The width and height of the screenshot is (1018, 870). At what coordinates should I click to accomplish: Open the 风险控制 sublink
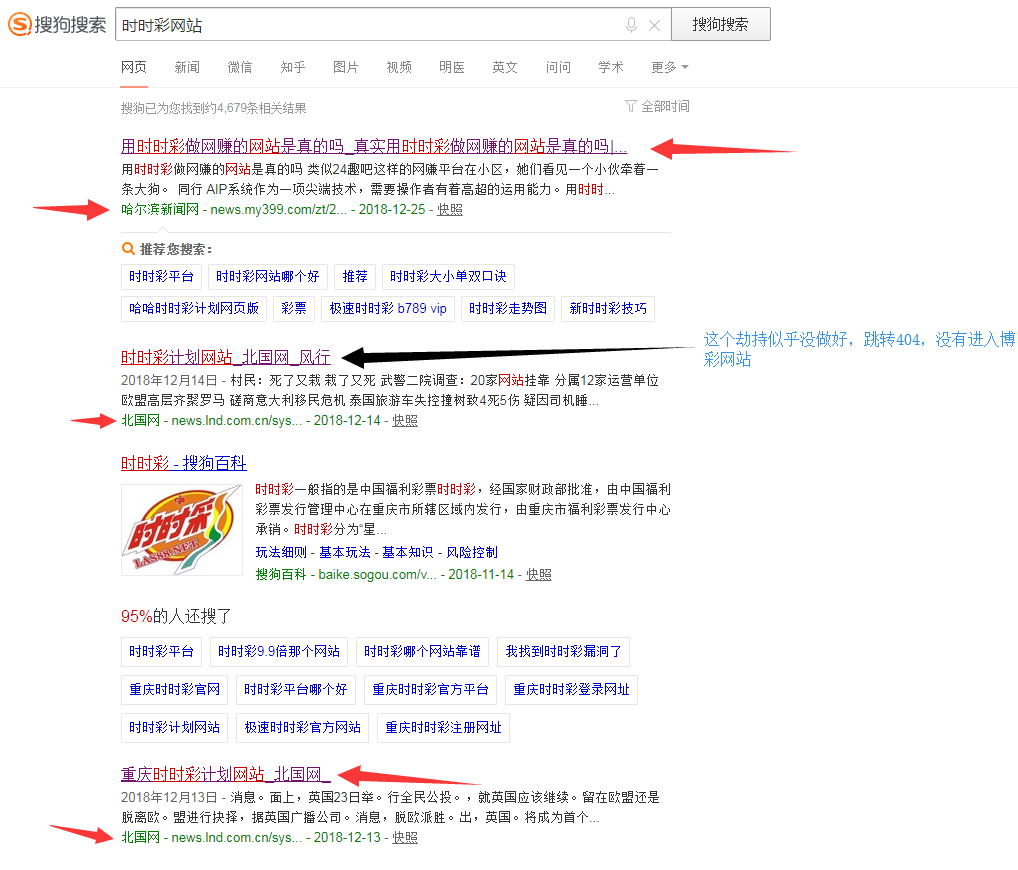click(x=472, y=553)
